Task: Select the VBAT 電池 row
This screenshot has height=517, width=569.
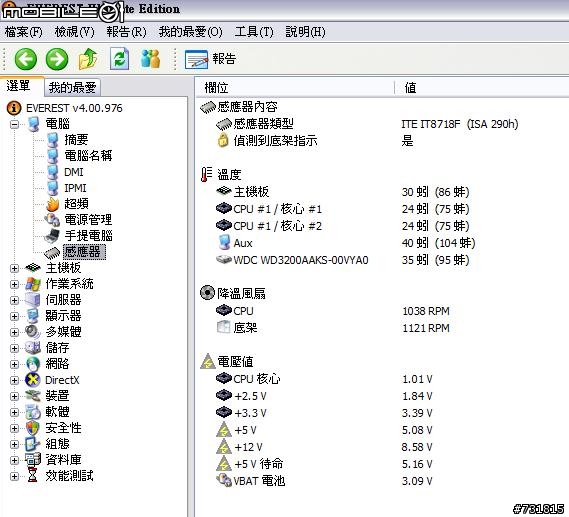Action: coord(324,481)
